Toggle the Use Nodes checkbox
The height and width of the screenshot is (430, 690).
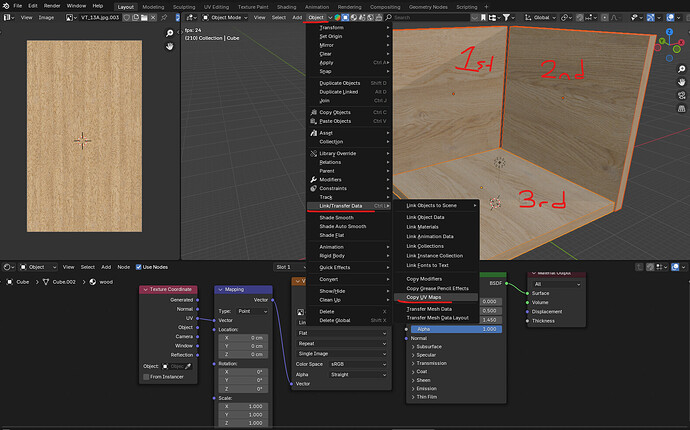pos(139,267)
